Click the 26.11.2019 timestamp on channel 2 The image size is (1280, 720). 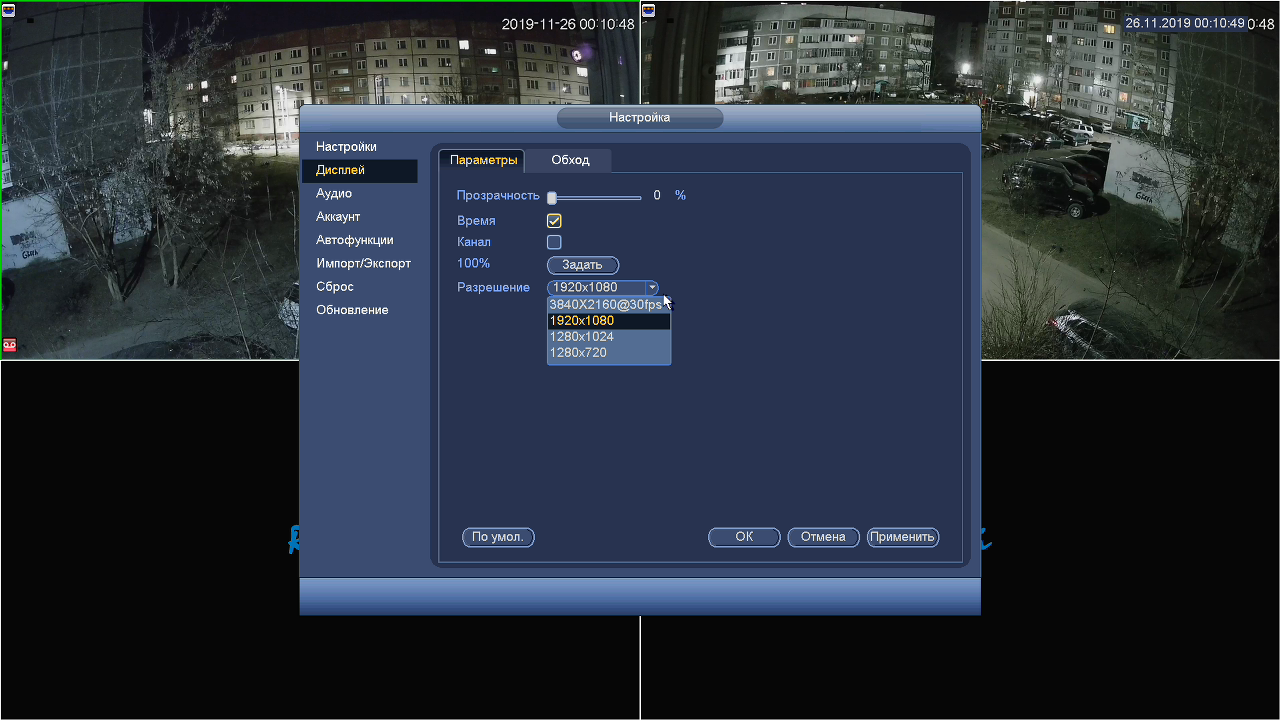tap(1186, 23)
